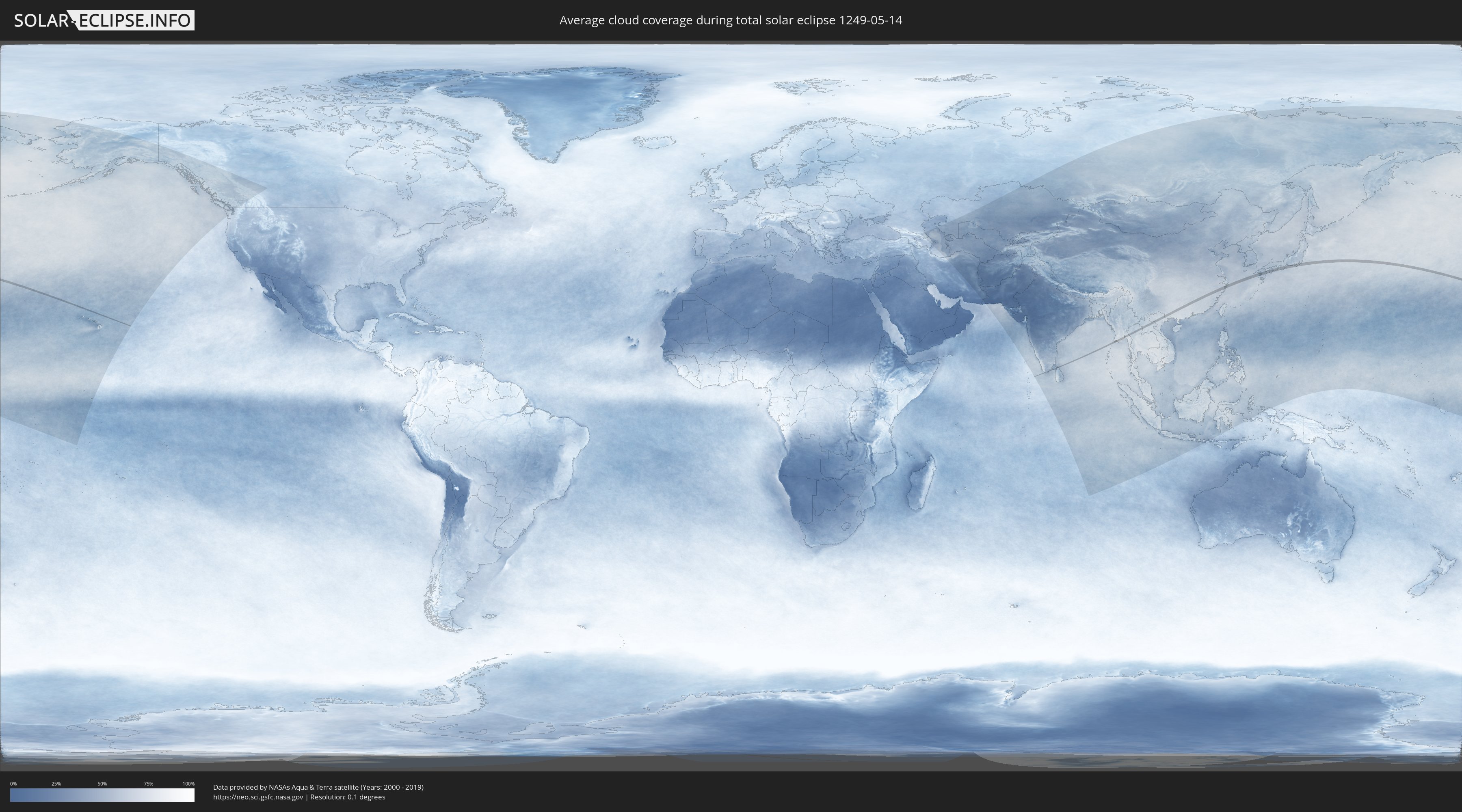
Task: Click the 75% legend label
Action: pos(148,784)
